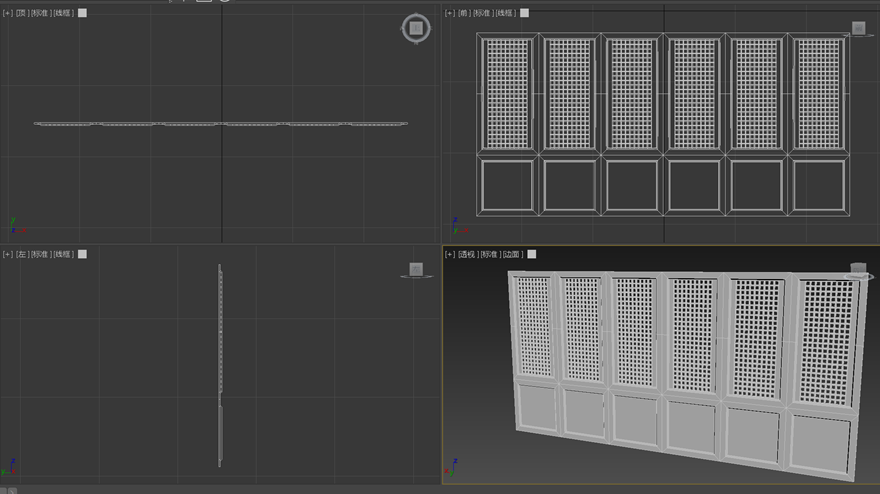Click the filter square icon in Perspective viewport header
Viewport: 880px width, 494px height.
(x=531, y=254)
